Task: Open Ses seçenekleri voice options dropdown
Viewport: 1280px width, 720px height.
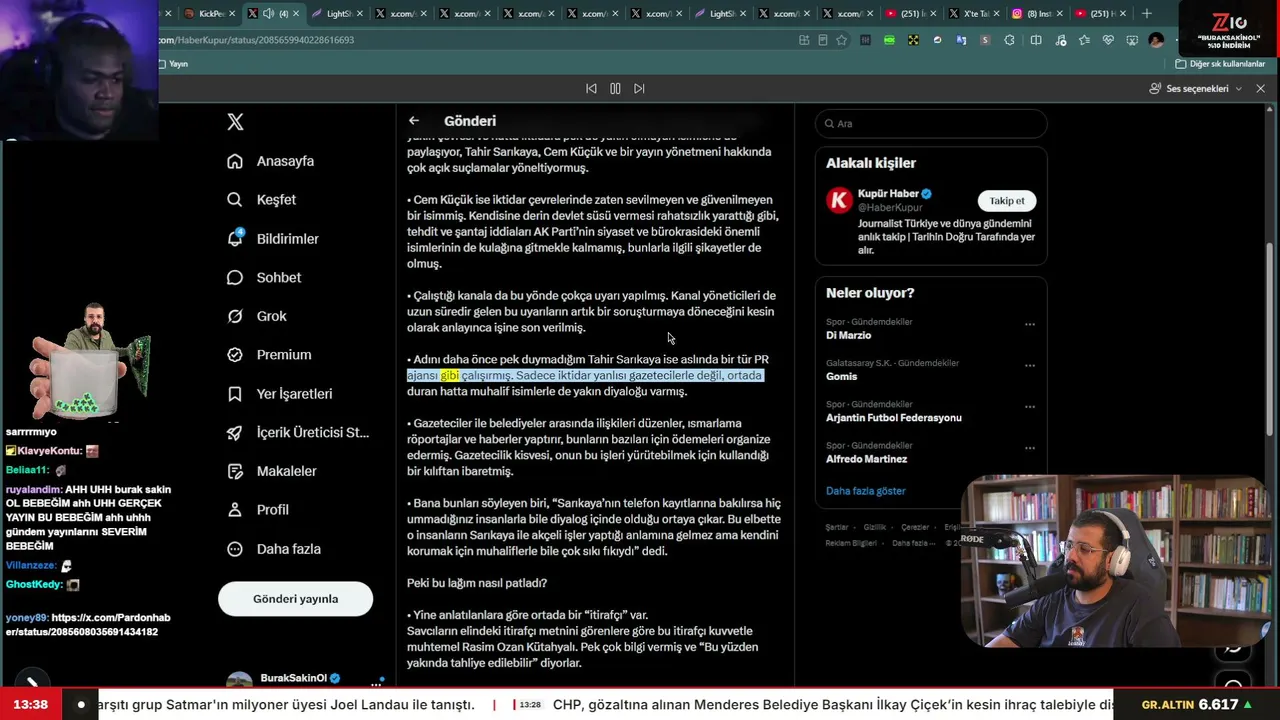Action: (1196, 89)
